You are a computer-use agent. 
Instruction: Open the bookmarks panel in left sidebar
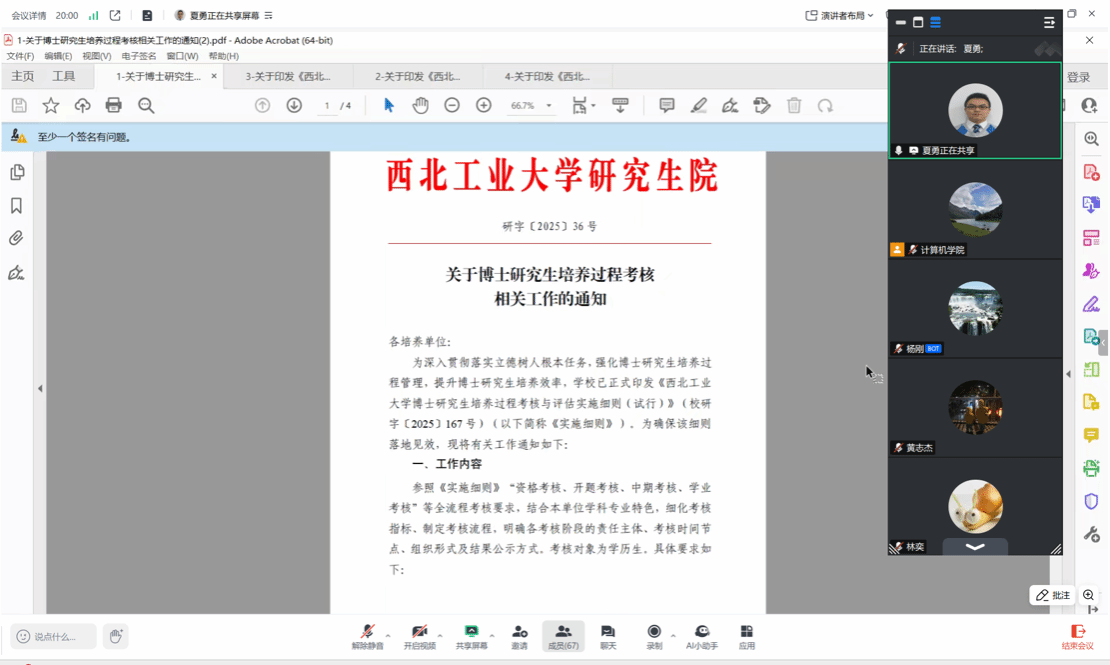[x=17, y=206]
